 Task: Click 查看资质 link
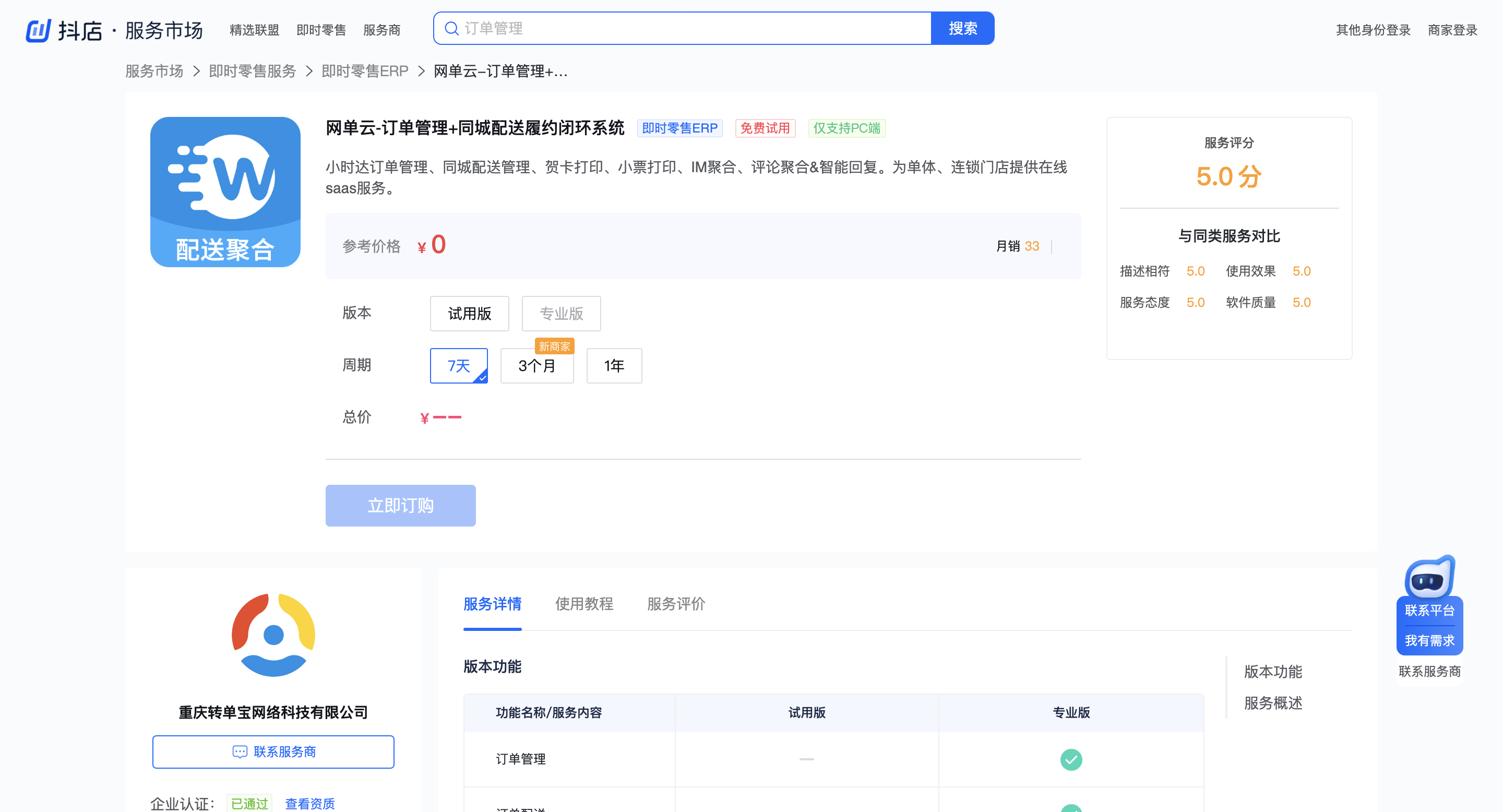tap(310, 804)
